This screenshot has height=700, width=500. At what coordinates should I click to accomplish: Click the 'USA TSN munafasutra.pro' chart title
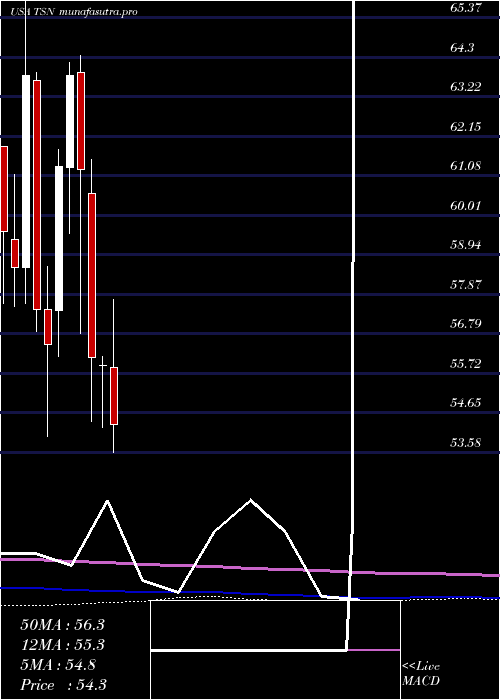[74, 12]
